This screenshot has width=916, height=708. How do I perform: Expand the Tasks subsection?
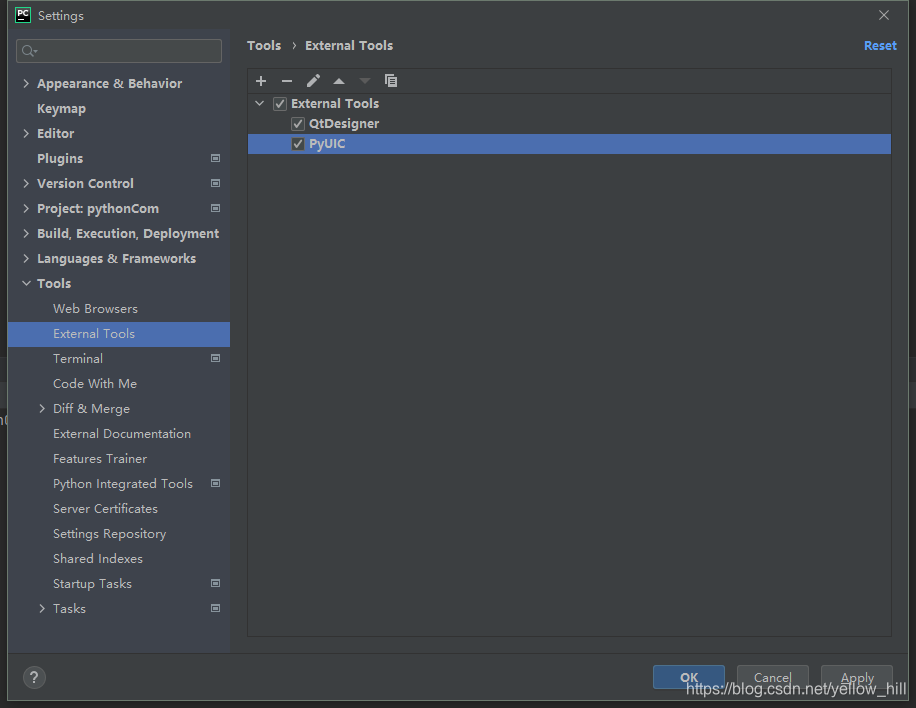pyautogui.click(x=41, y=609)
